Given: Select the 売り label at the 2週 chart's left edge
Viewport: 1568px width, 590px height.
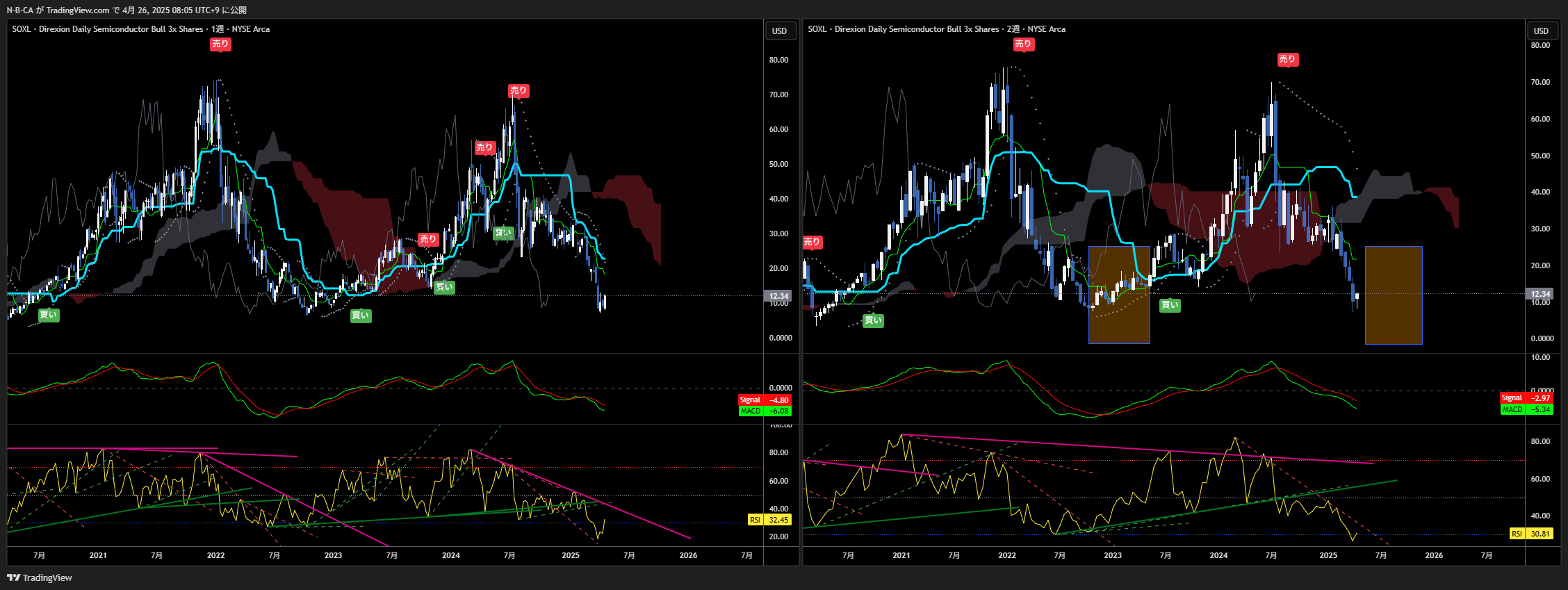Looking at the screenshot, I should coord(812,242).
